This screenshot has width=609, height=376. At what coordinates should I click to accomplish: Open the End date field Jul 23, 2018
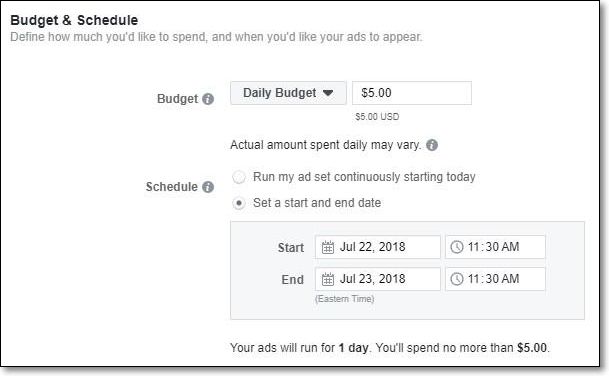pyautogui.click(x=378, y=279)
